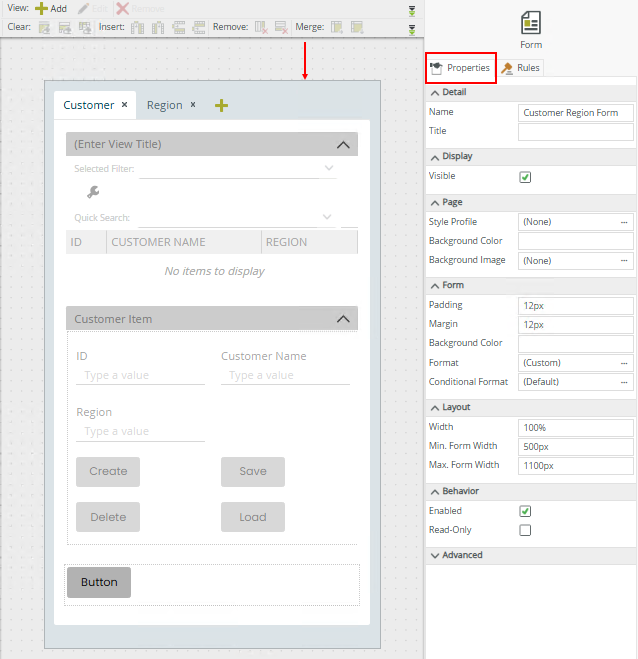Click the Create button

tap(108, 471)
